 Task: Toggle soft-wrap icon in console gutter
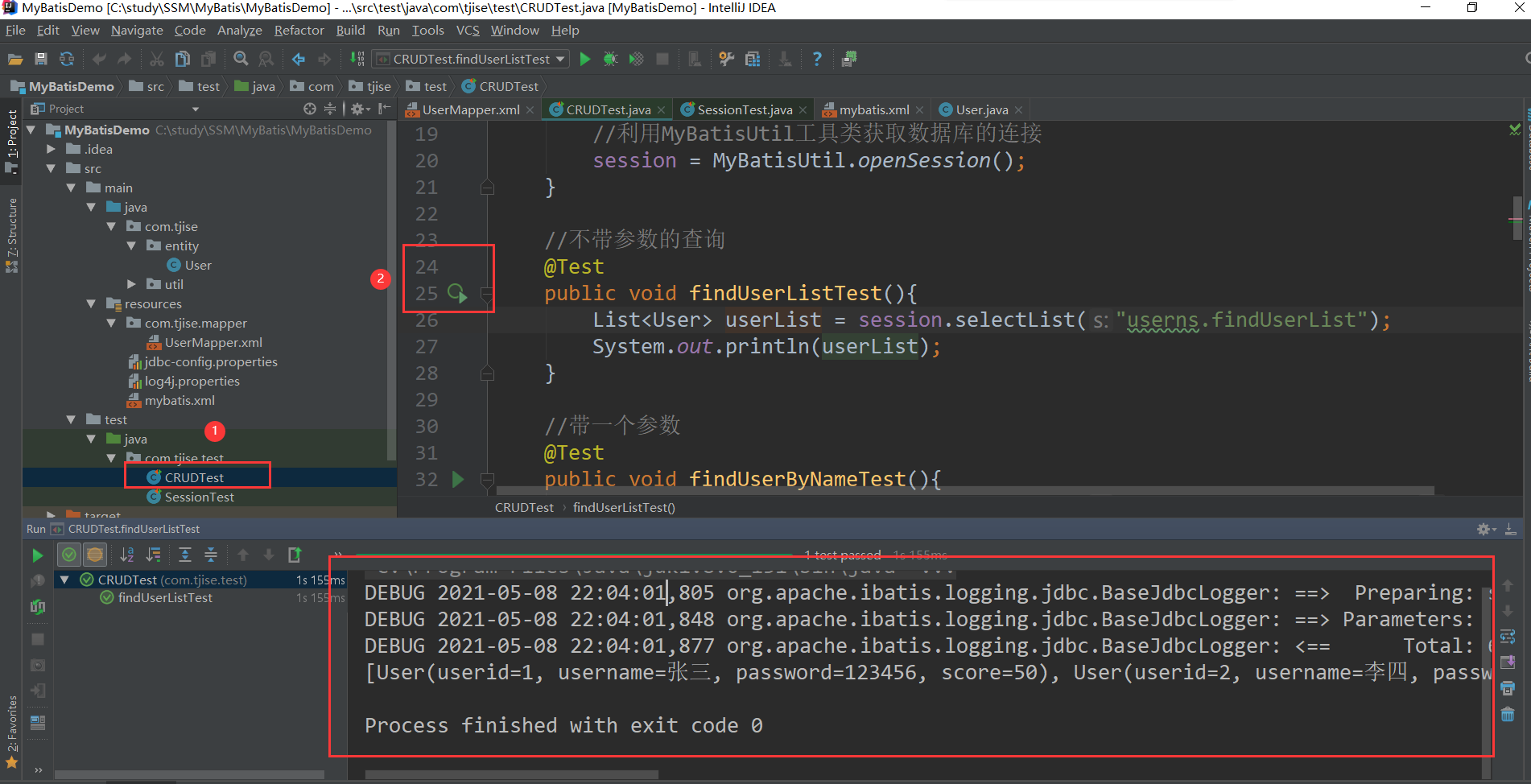pos(1508,637)
